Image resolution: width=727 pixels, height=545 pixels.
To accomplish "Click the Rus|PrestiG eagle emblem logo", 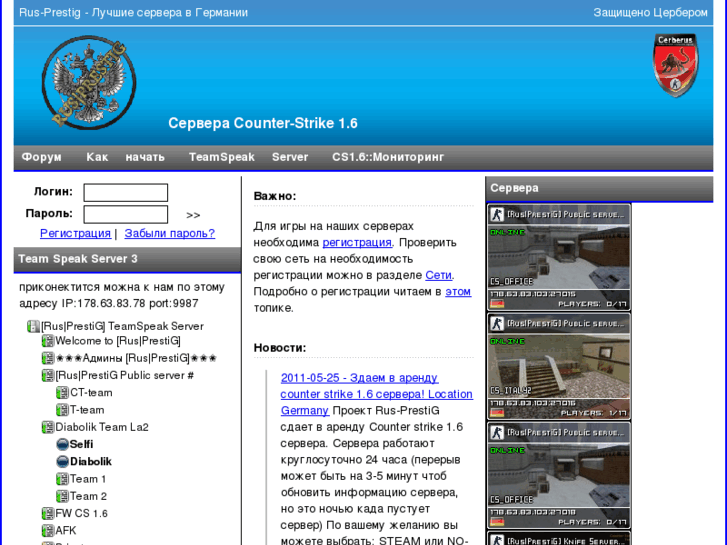I will 89,82.
